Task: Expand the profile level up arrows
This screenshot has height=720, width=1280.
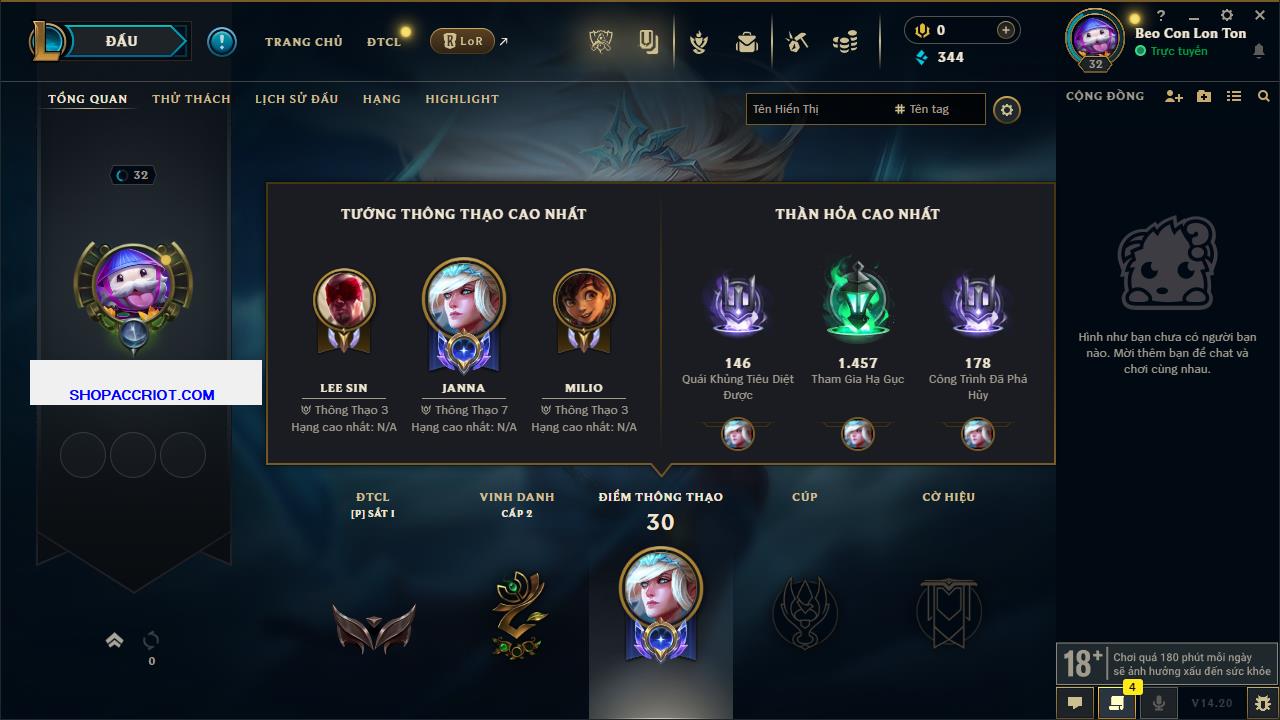Action: (x=115, y=640)
